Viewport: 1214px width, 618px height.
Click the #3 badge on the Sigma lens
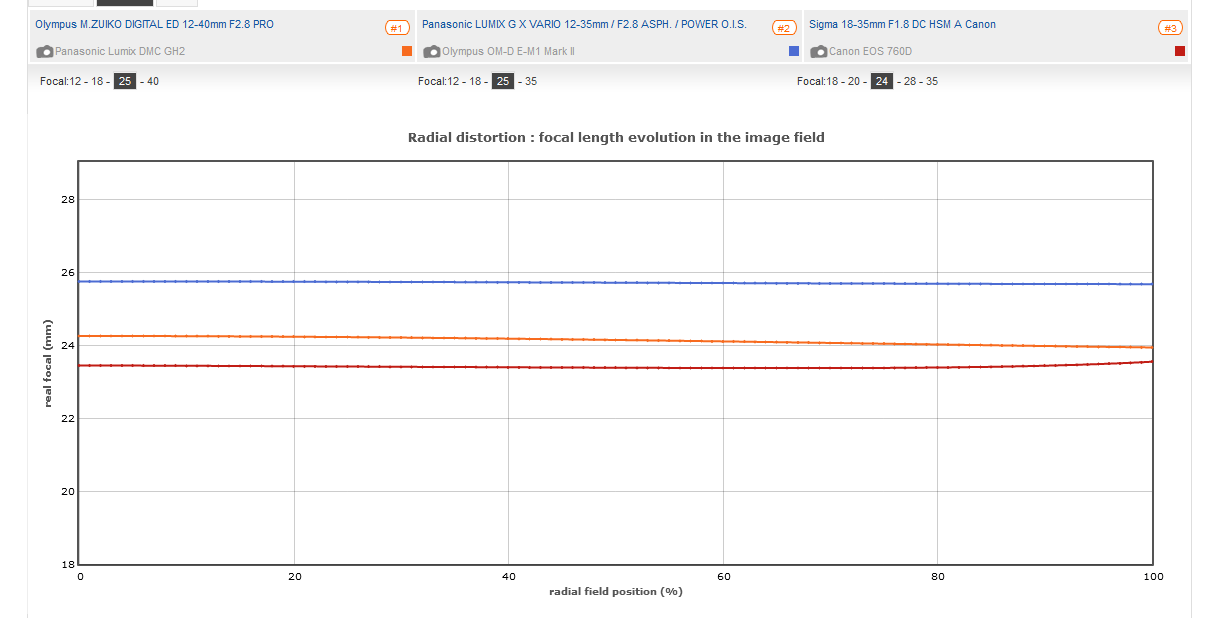(x=1170, y=28)
